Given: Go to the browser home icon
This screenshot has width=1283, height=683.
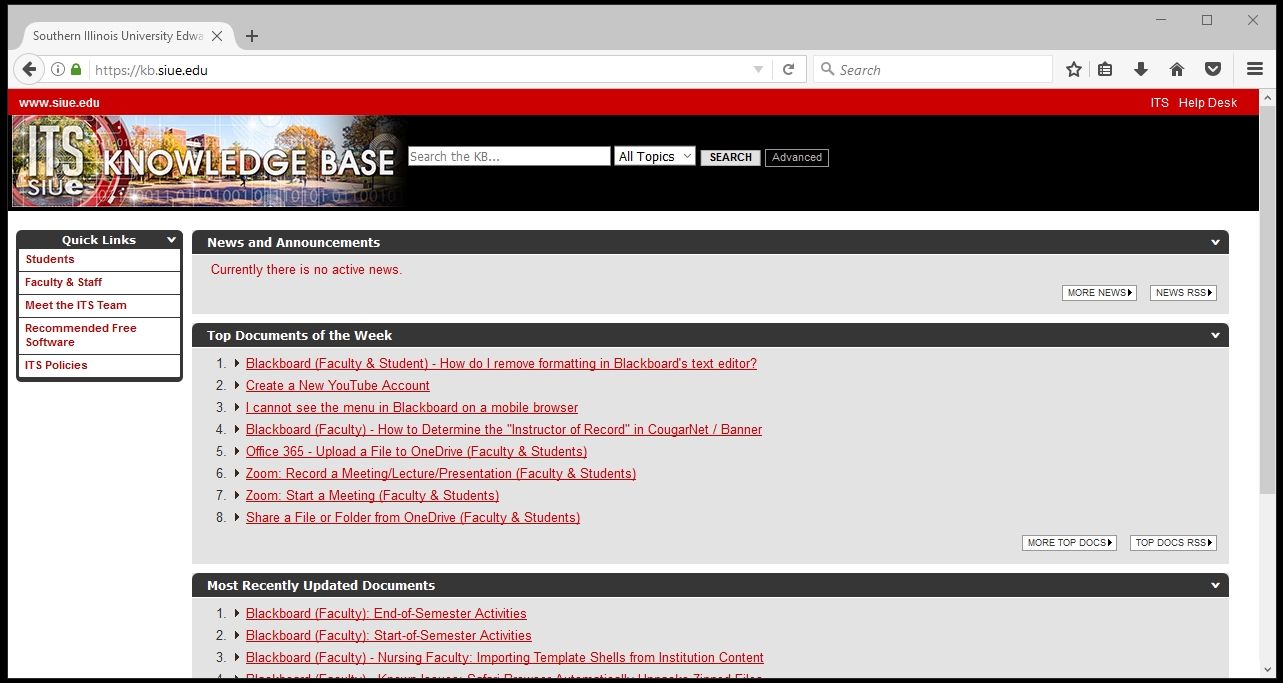Looking at the screenshot, I should click(x=1177, y=69).
